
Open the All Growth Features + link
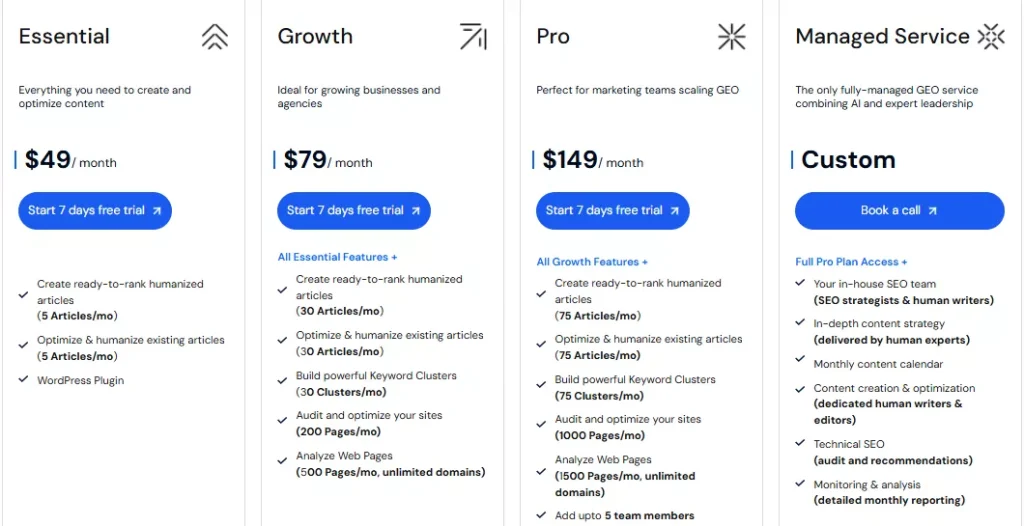coord(592,262)
